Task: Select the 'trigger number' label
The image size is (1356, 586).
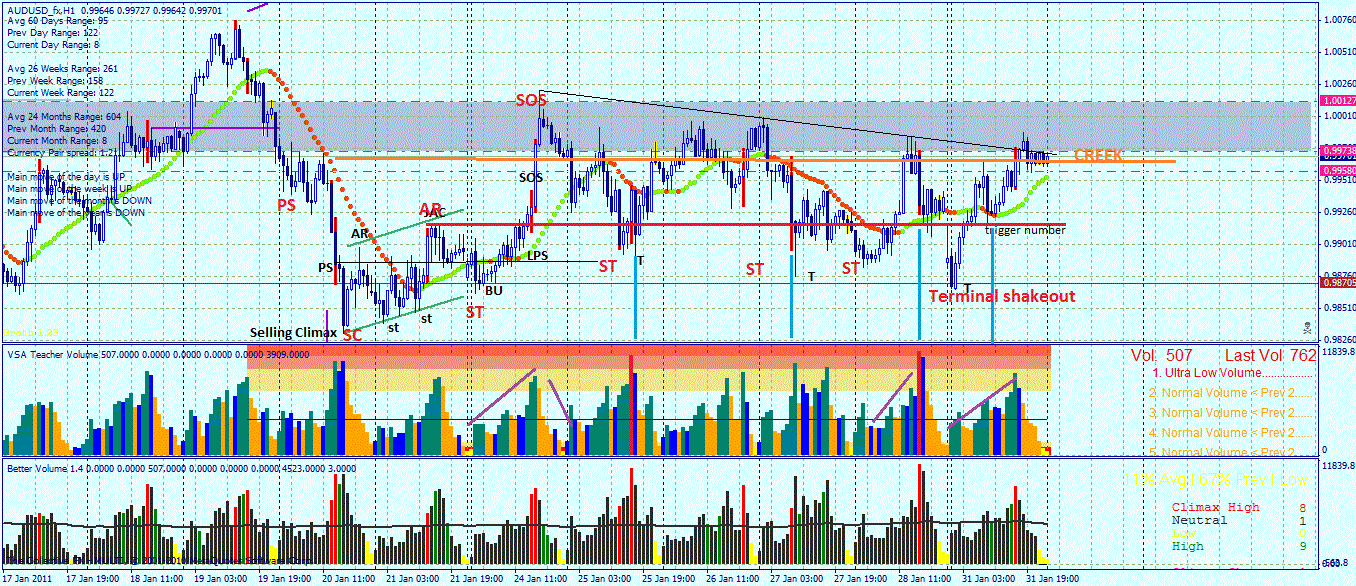Action: pyautogui.click(x=1025, y=231)
